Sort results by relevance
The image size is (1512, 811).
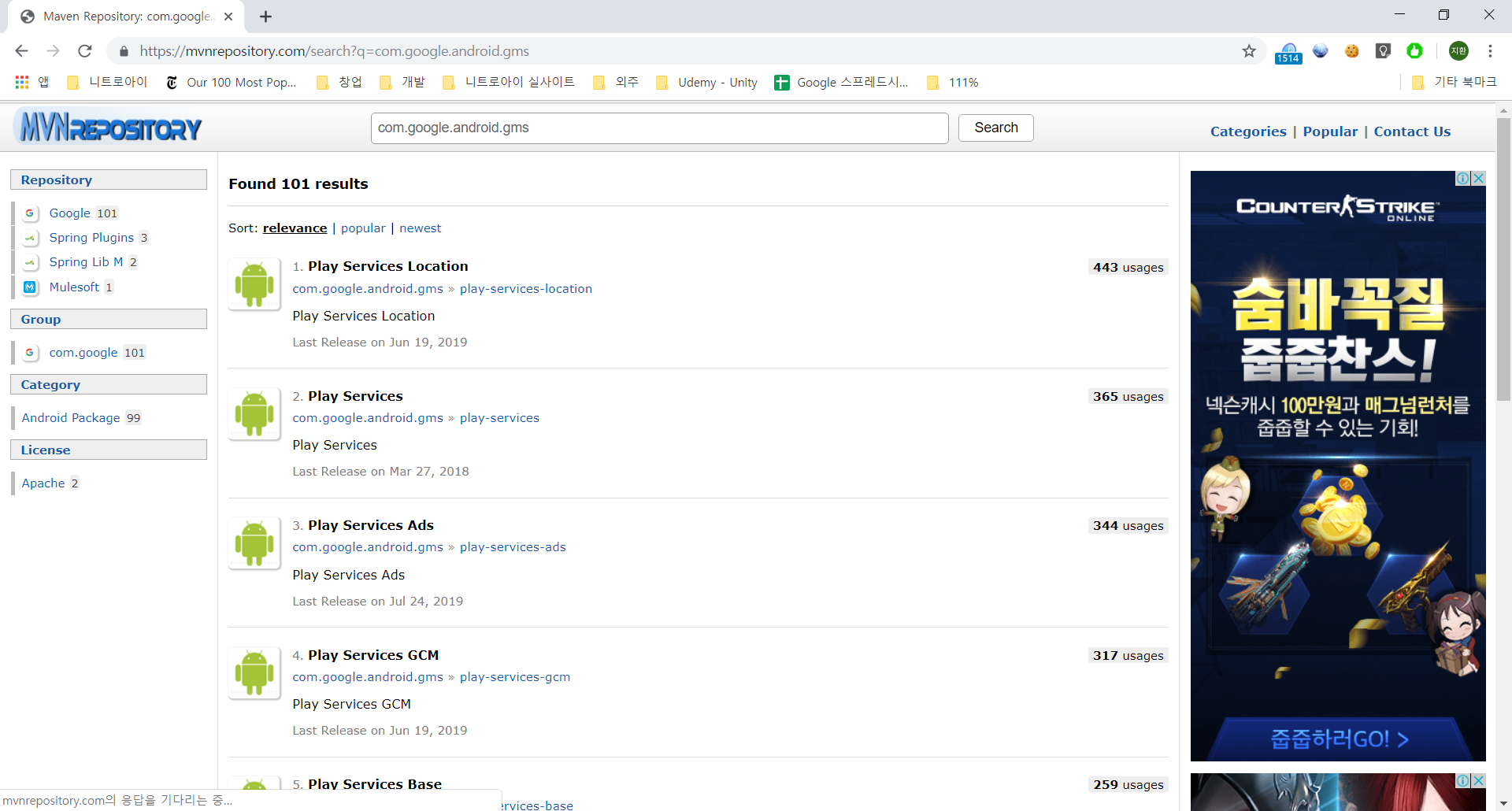(295, 228)
